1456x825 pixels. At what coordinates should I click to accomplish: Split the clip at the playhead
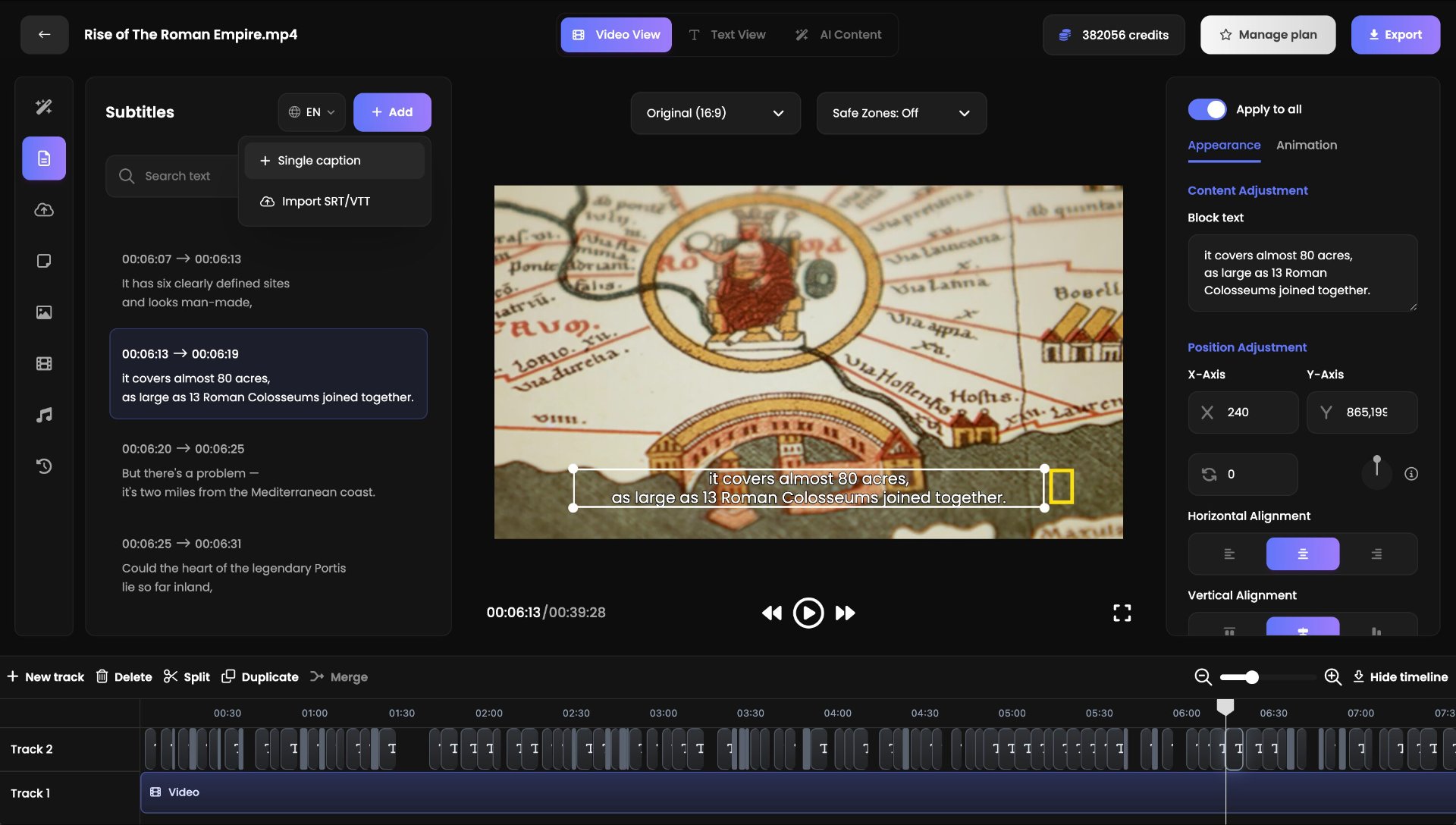187,677
